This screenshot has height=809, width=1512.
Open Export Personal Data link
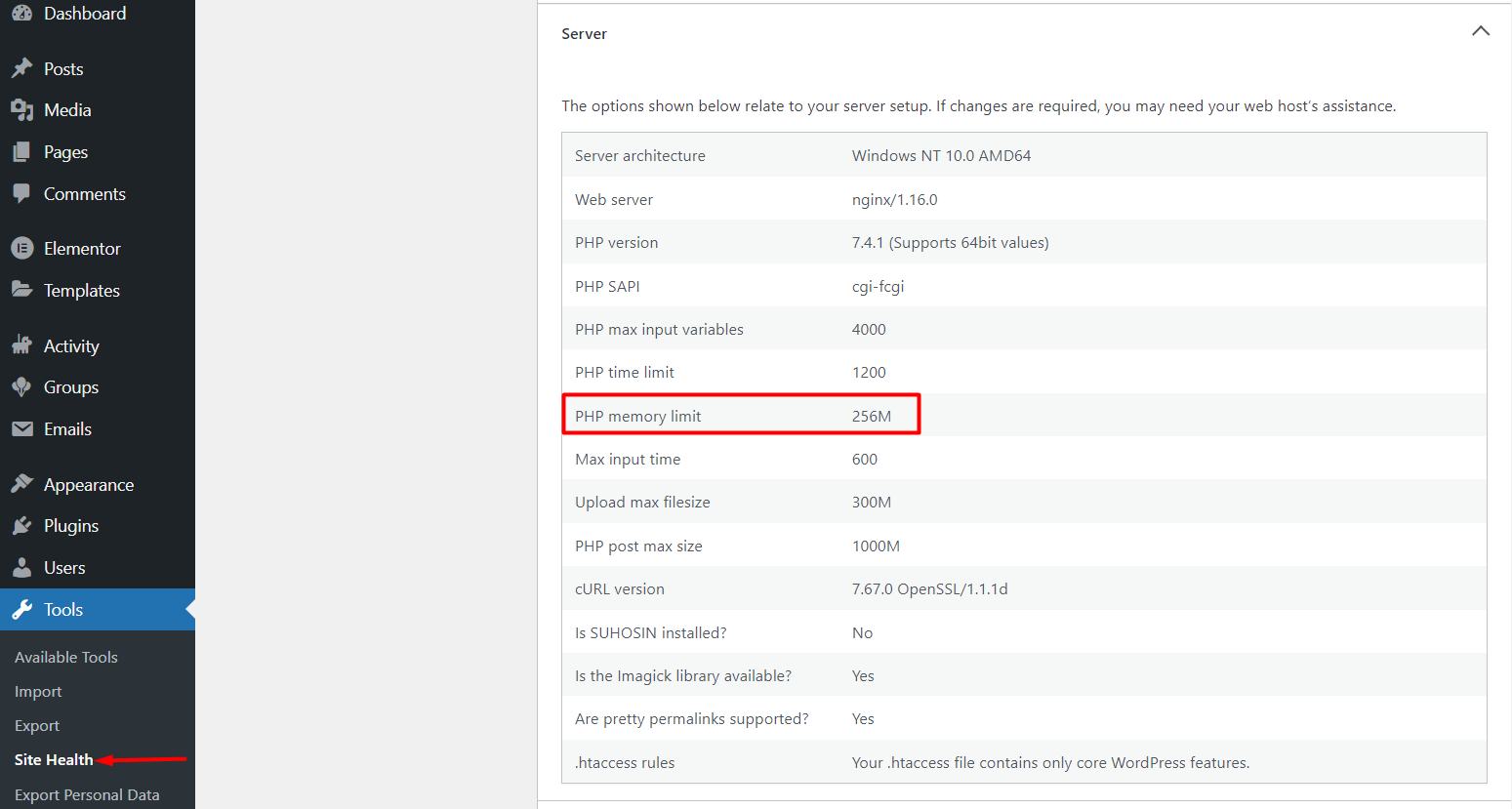point(87,795)
